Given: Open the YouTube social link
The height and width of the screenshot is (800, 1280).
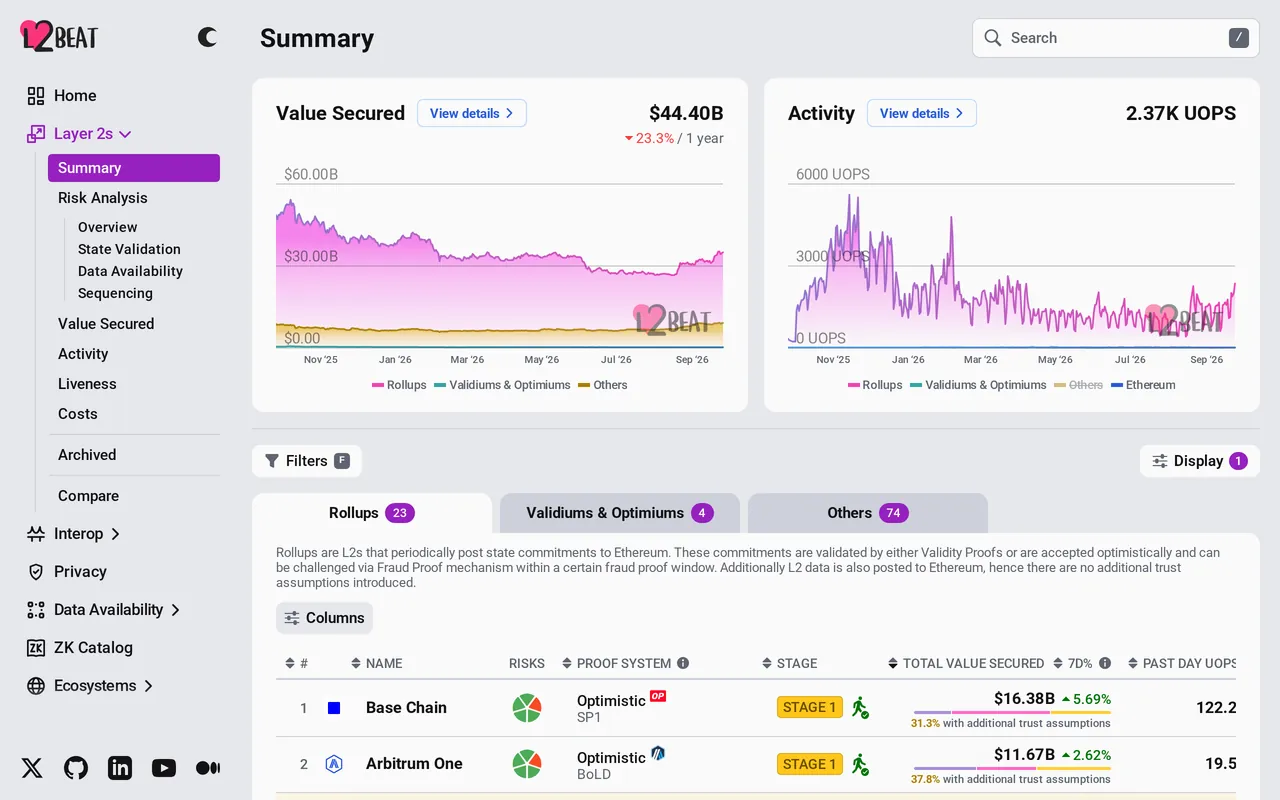Looking at the screenshot, I should [164, 768].
